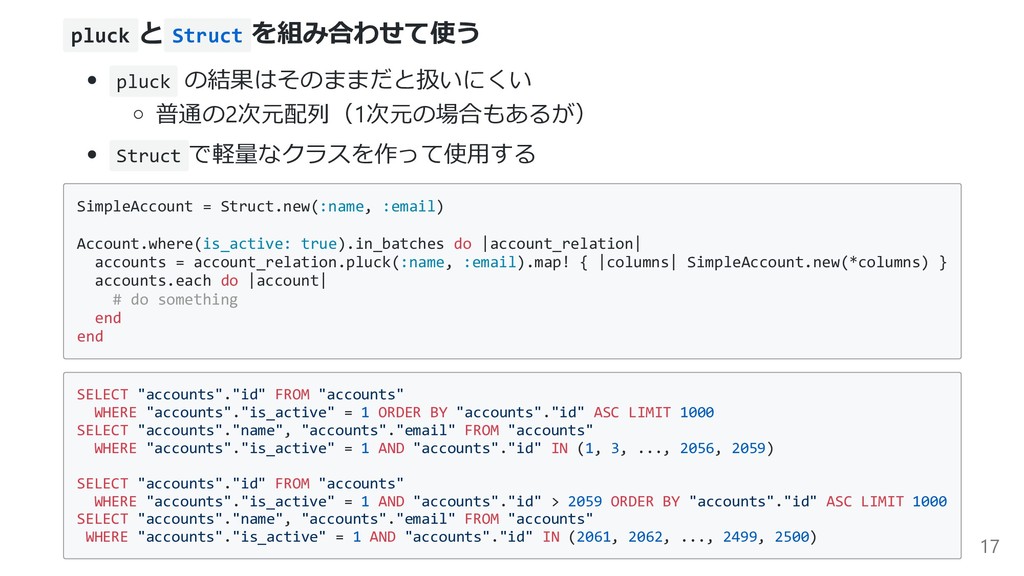
Task: Click the slide title text を組み合わせて使う
Action: click(366, 33)
